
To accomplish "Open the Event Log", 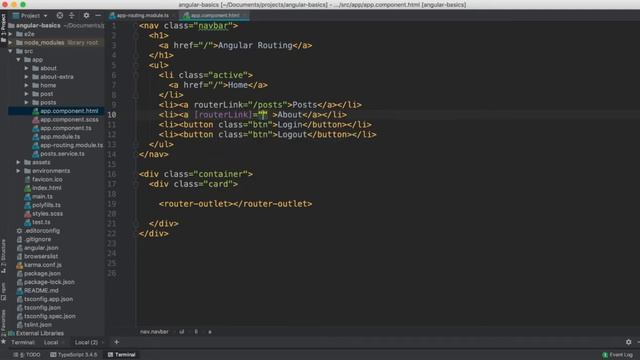I will [x=617, y=355].
